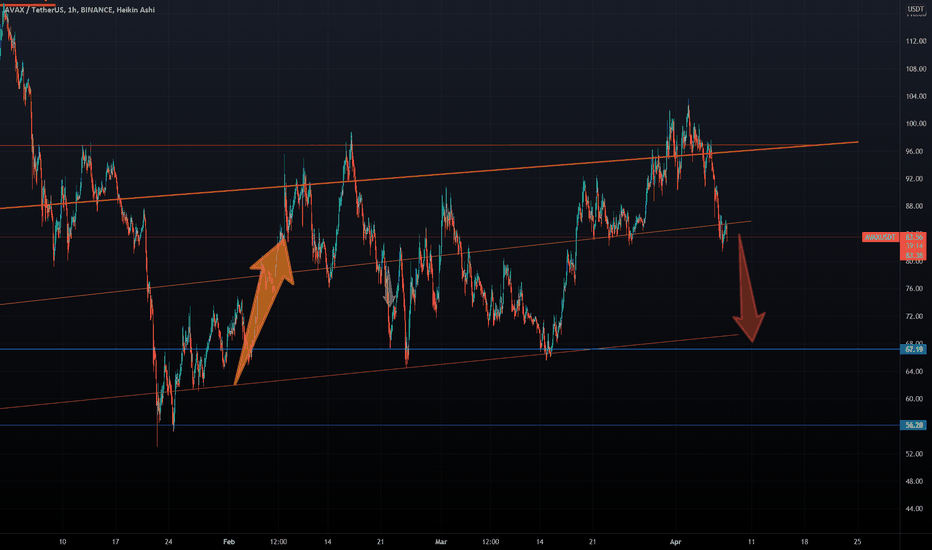Click the 44.00 price axis label
Viewport: 932px width, 550px height.
(914, 509)
